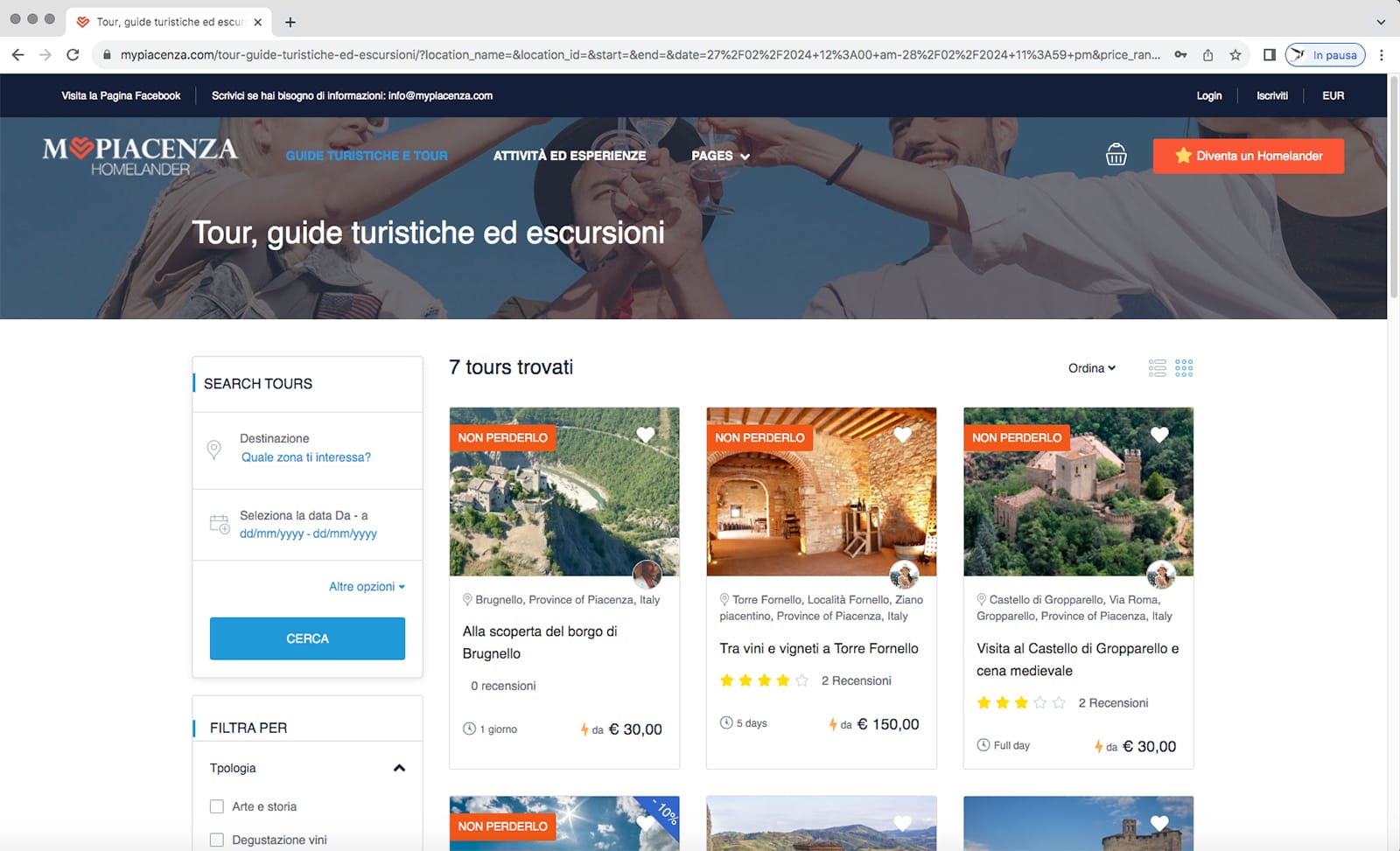Open the EUR currency selector
Screen dimensions: 1400x851
pyautogui.click(x=1333, y=95)
